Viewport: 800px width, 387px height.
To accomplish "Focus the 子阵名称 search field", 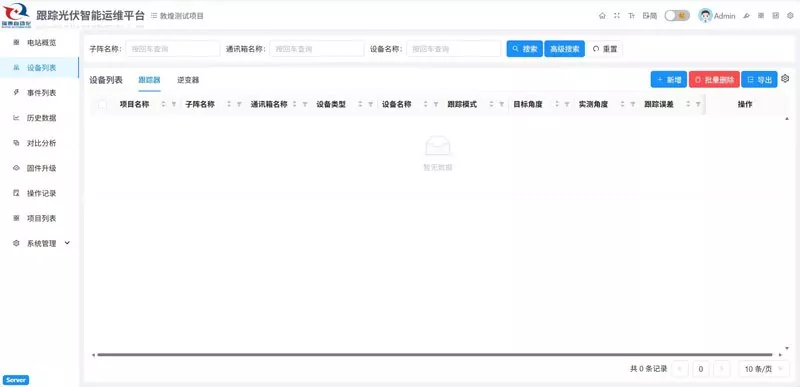I will 172,49.
